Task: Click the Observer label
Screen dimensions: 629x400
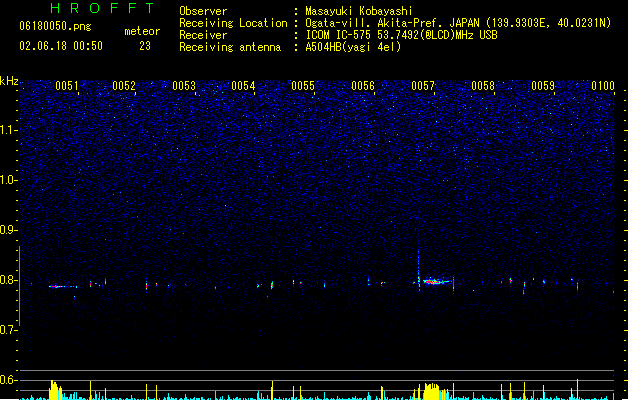Action: pyautogui.click(x=203, y=11)
